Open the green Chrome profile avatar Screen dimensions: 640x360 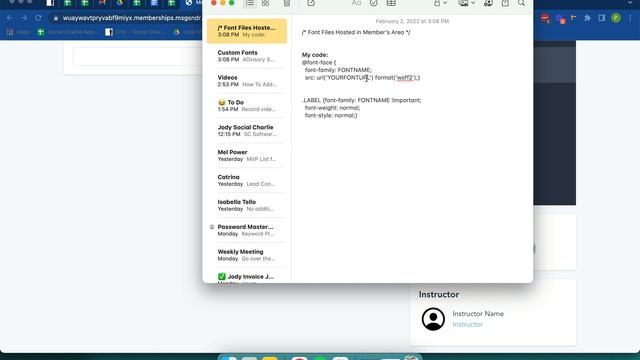616,18
